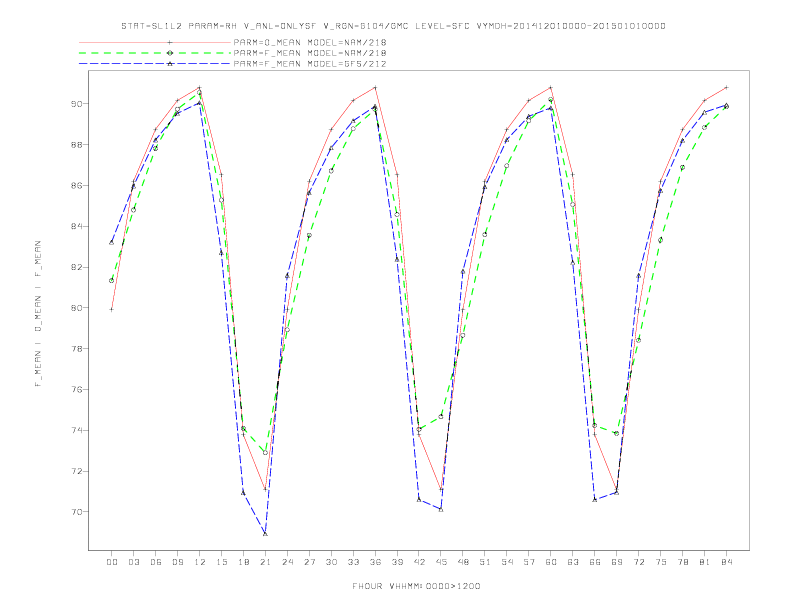Click x-axis tick label 21
Image resolution: width=792 pixels, height=612 pixels.
click(x=265, y=562)
